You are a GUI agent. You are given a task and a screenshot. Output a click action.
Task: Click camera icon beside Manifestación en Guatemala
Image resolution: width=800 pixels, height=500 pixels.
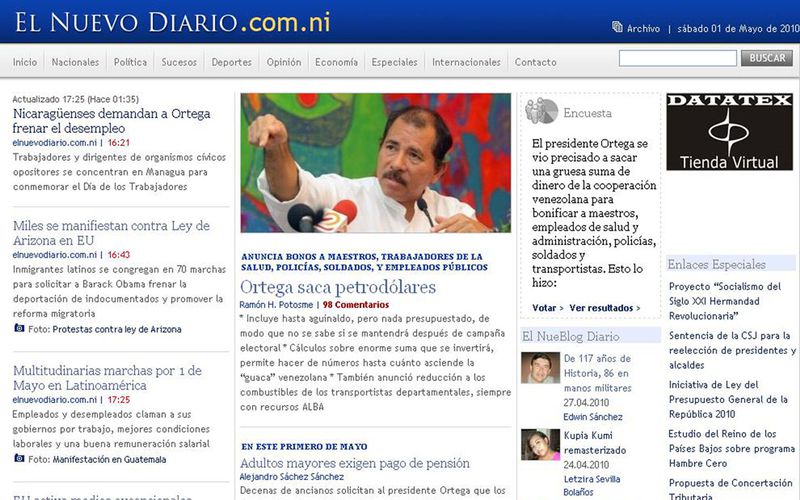coord(19,458)
